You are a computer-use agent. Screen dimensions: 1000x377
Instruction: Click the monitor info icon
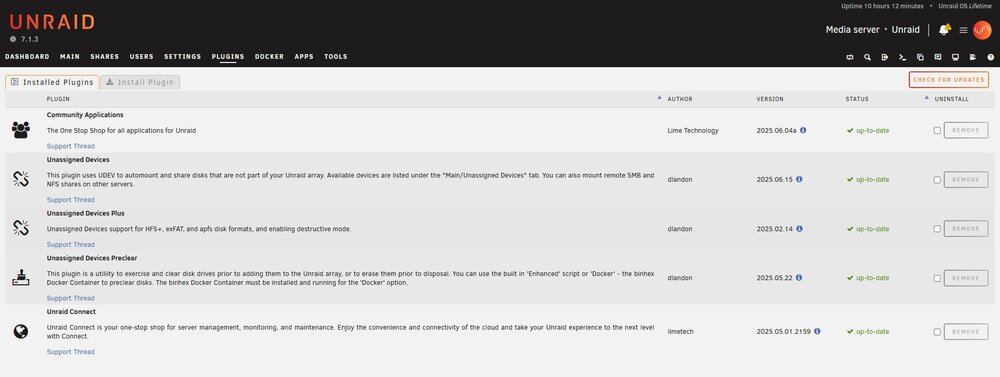coord(955,57)
